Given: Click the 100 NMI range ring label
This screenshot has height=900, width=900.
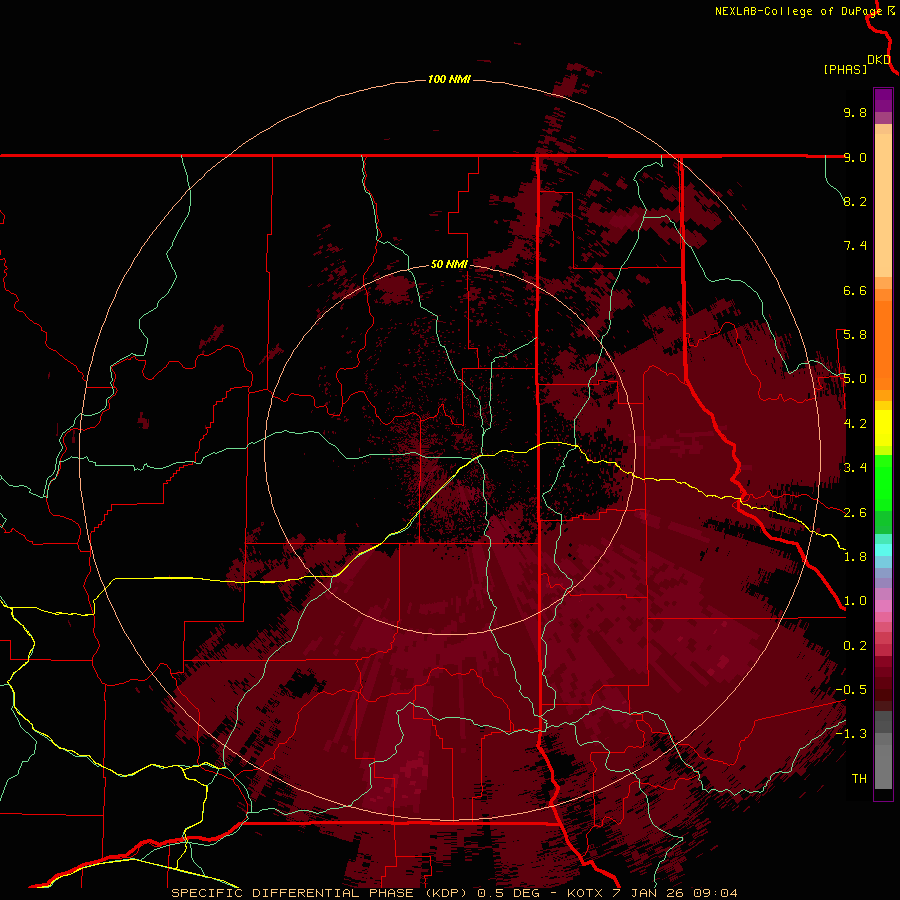Looking at the screenshot, I should (x=449, y=79).
